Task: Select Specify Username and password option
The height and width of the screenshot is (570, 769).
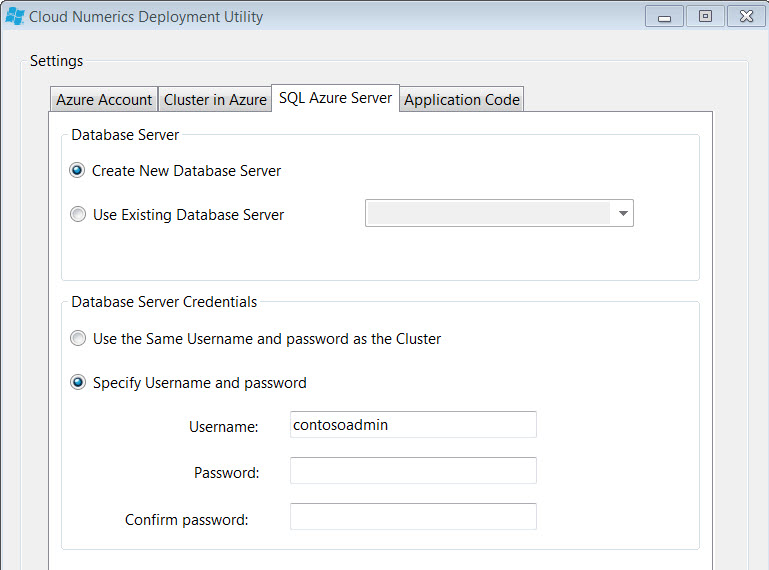Action: tap(77, 382)
